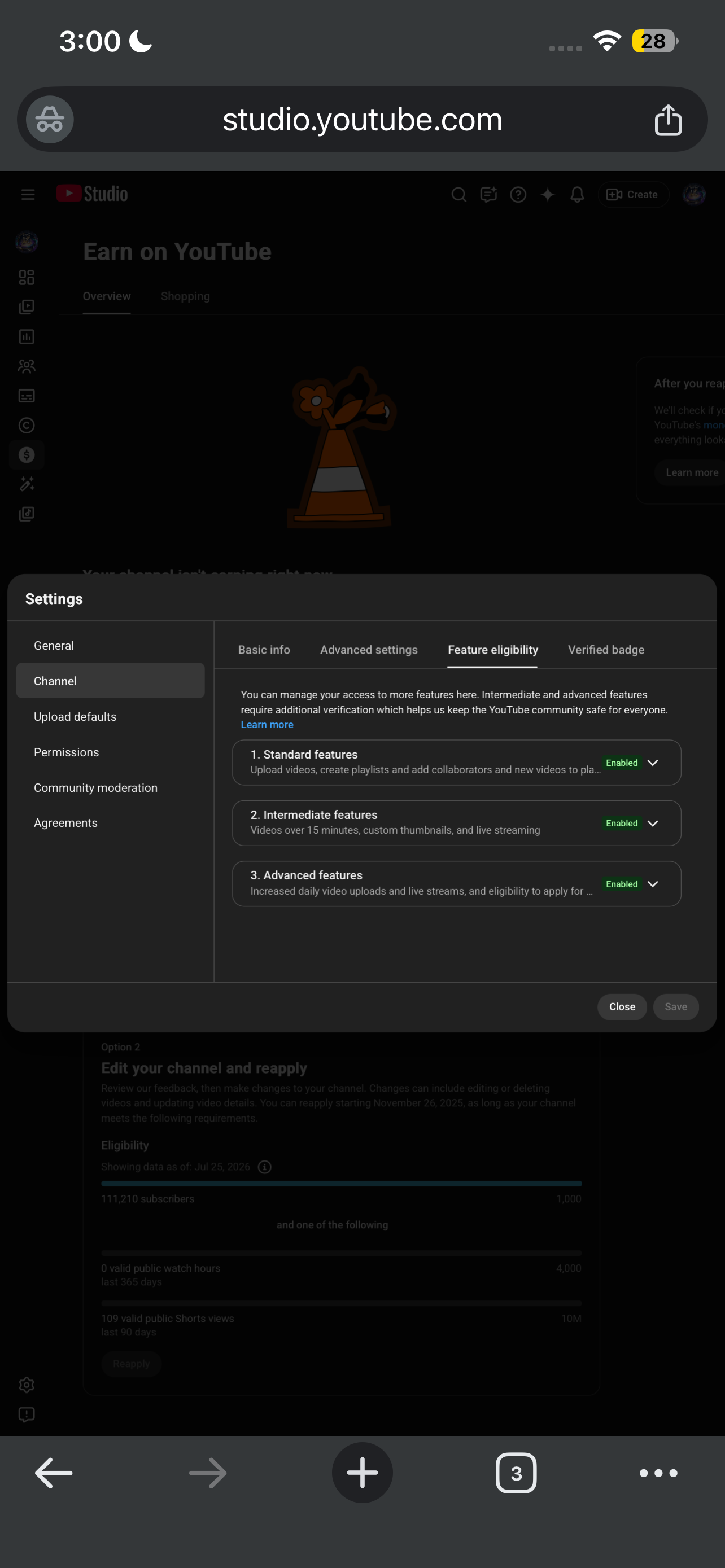Image resolution: width=725 pixels, height=1568 pixels.
Task: Close the Settings dialog with Close button
Action: [x=622, y=1007]
